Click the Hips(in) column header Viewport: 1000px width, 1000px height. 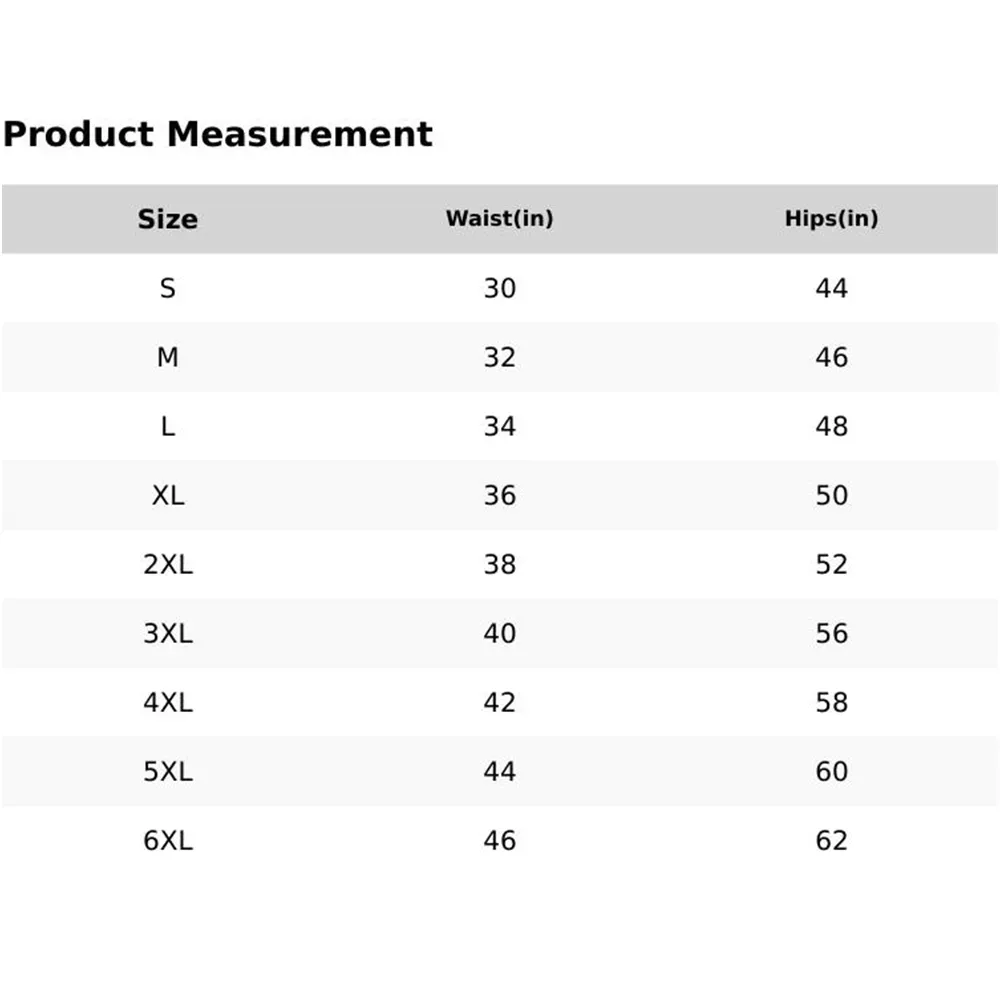(831, 219)
